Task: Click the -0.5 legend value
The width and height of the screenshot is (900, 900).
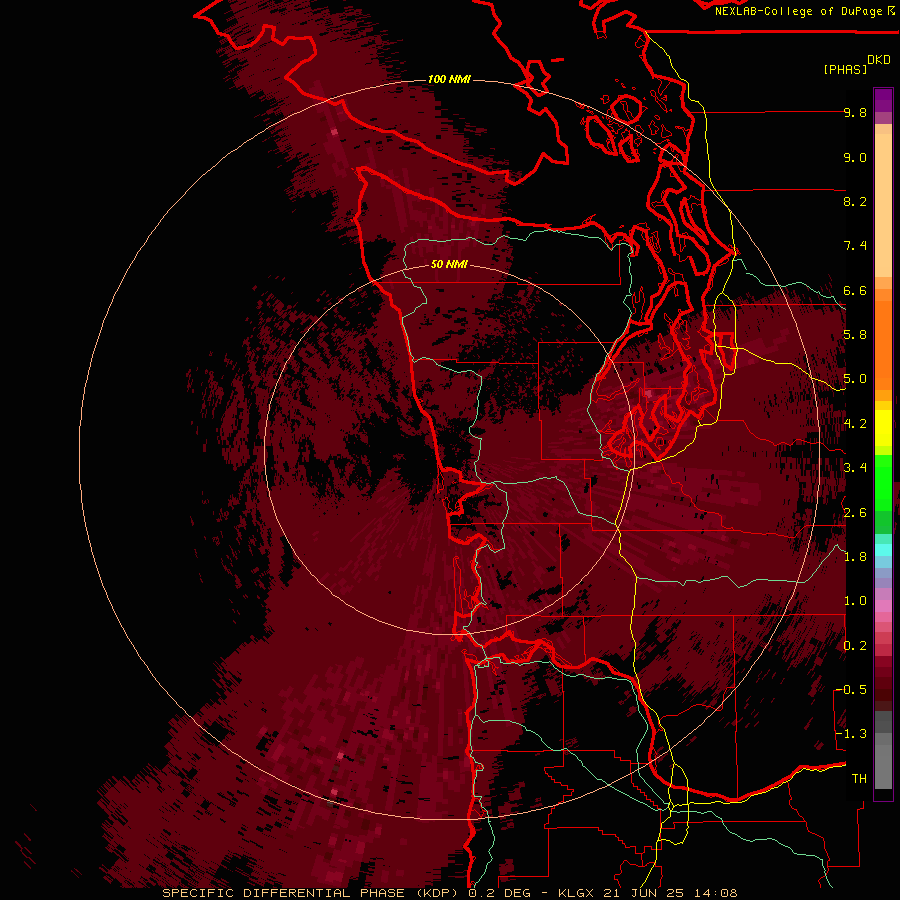Action: pyautogui.click(x=851, y=690)
